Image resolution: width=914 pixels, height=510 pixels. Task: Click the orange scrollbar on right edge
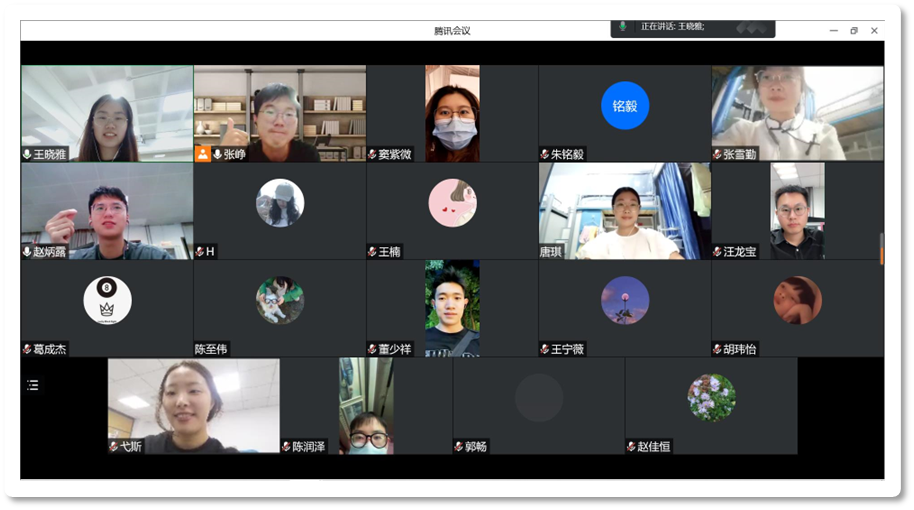[881, 254]
